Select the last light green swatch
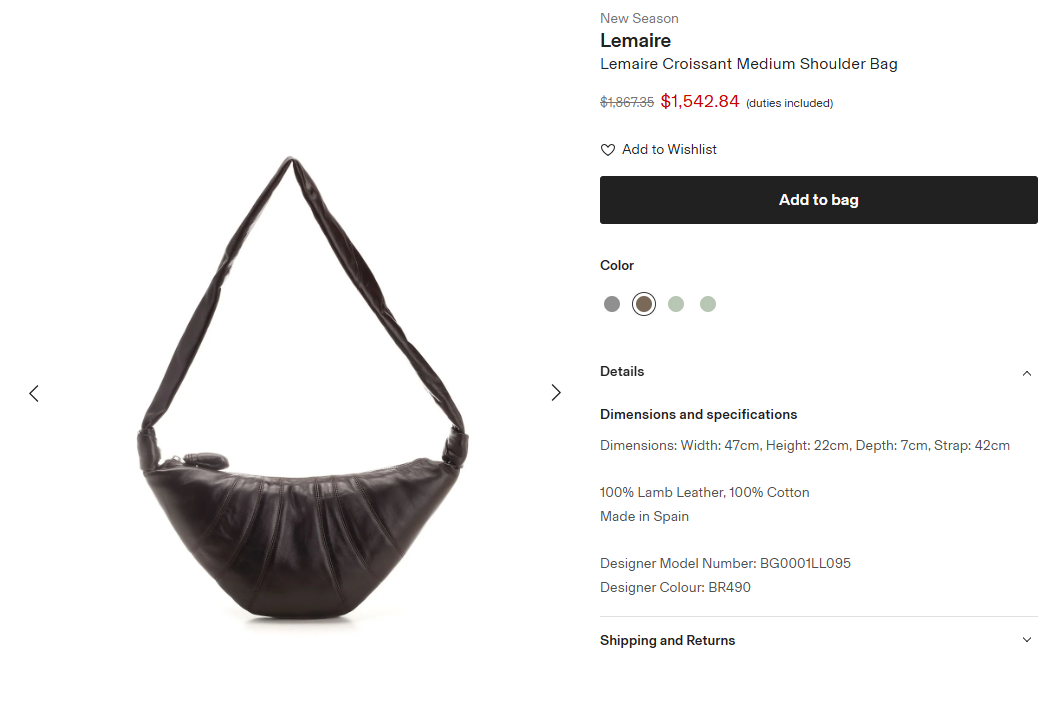This screenshot has height=702, width=1057. click(x=708, y=304)
